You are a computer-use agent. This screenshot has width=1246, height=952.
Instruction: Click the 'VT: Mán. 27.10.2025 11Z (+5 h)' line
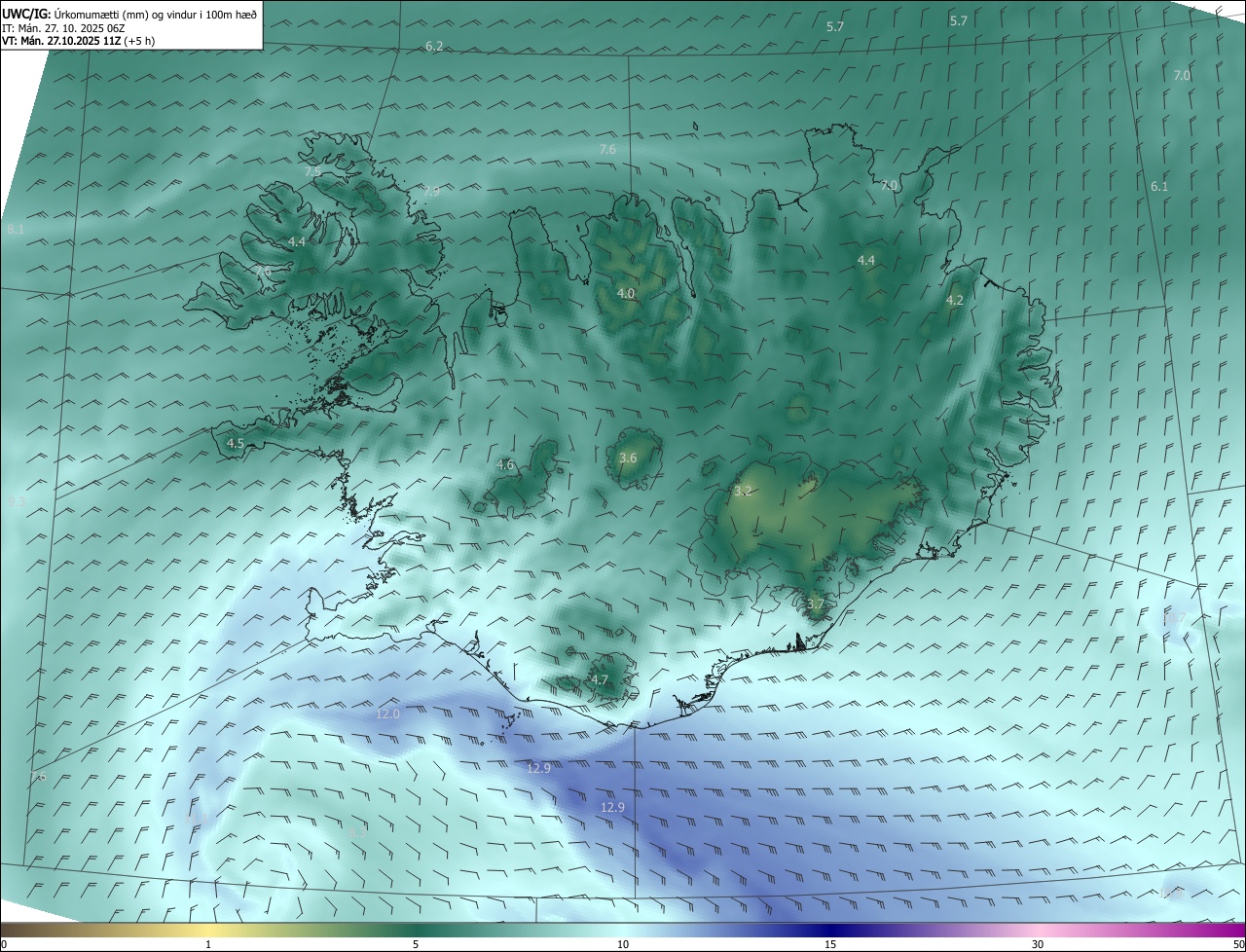coord(79,41)
